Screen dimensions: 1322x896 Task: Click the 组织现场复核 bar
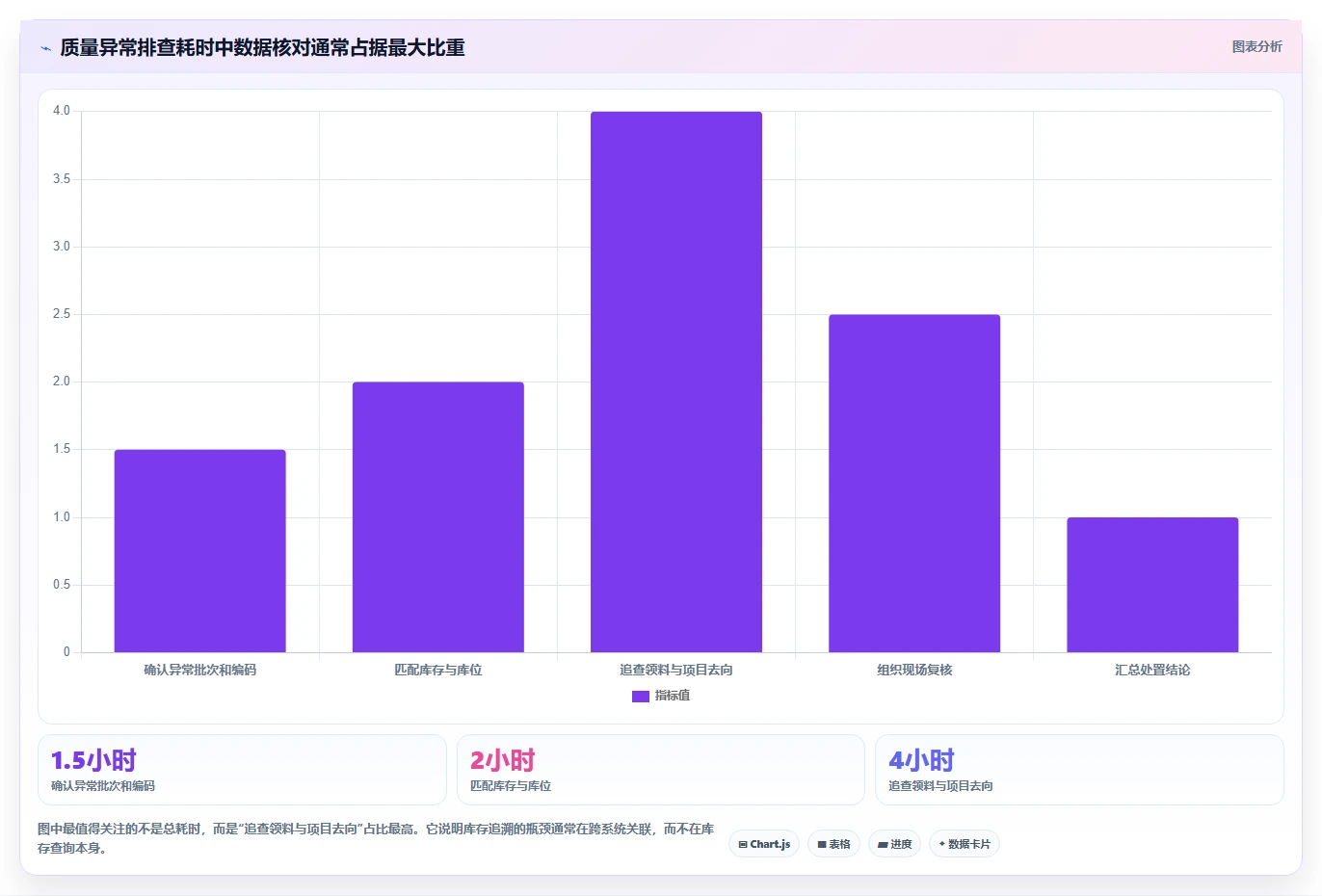914,484
